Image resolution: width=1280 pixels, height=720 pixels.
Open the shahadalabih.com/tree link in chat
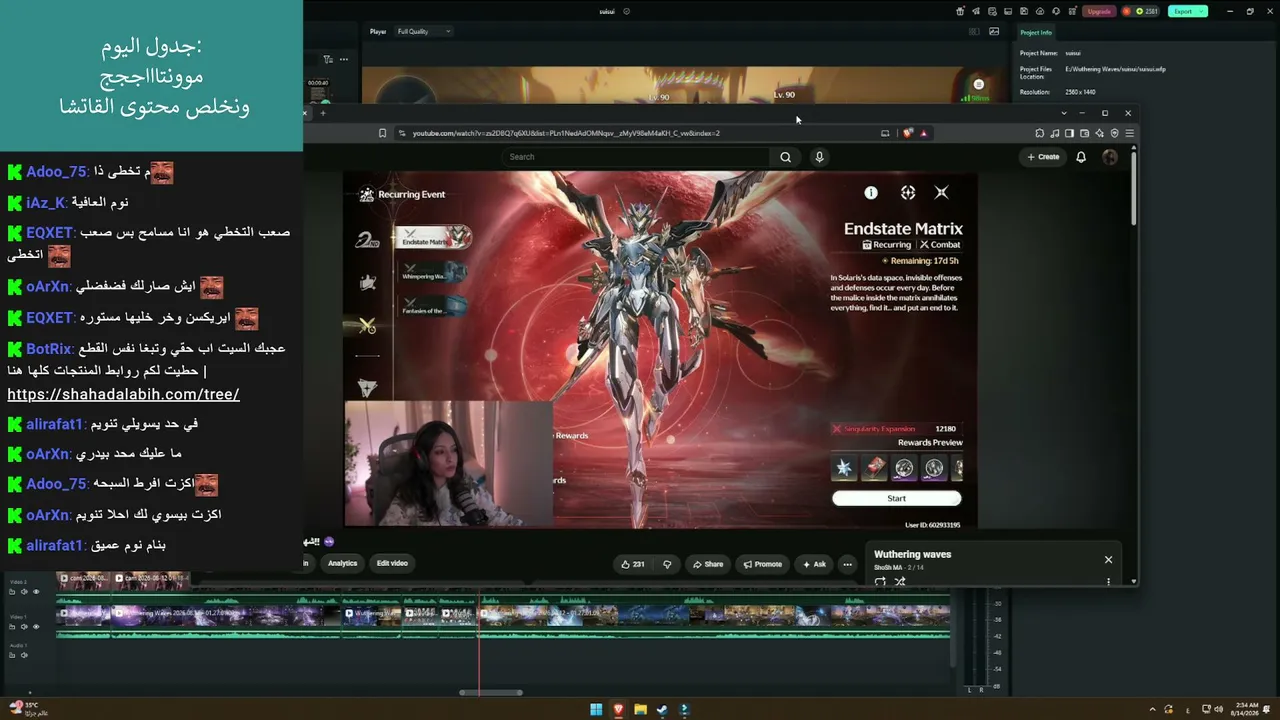(123, 394)
